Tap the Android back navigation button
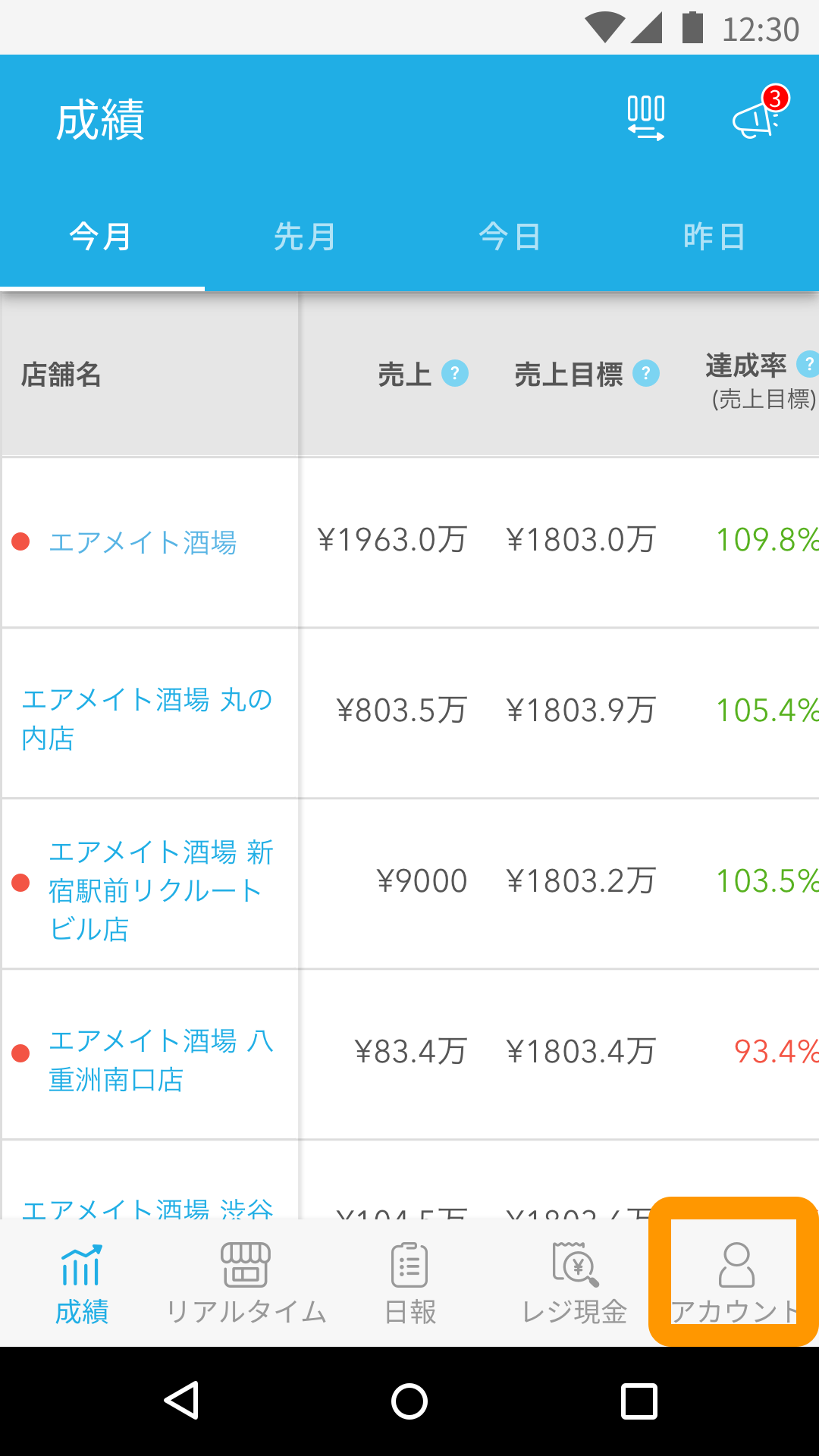The image size is (819, 1456). [x=182, y=1400]
